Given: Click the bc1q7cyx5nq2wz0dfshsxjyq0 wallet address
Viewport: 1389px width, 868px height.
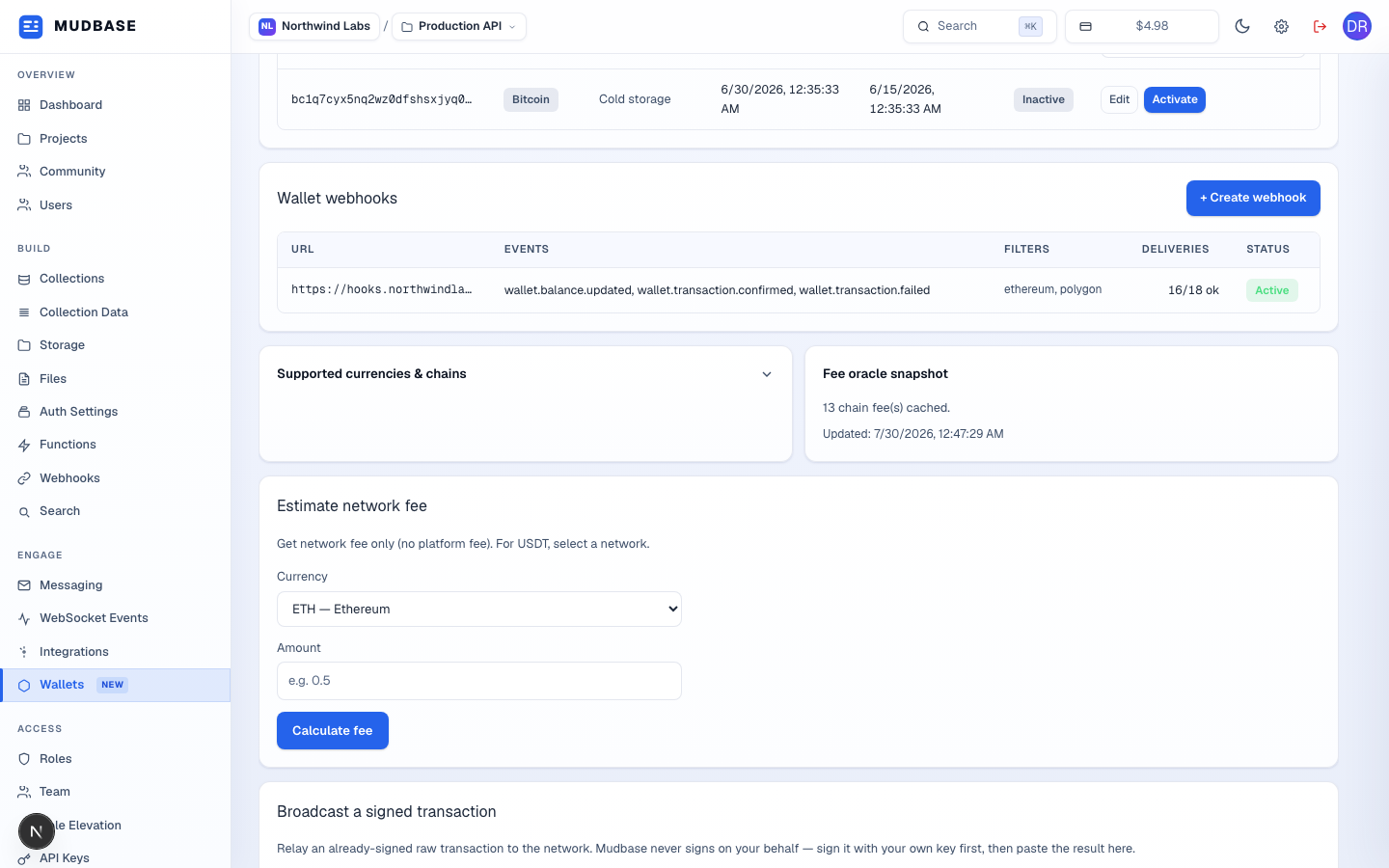Looking at the screenshot, I should coord(382,99).
